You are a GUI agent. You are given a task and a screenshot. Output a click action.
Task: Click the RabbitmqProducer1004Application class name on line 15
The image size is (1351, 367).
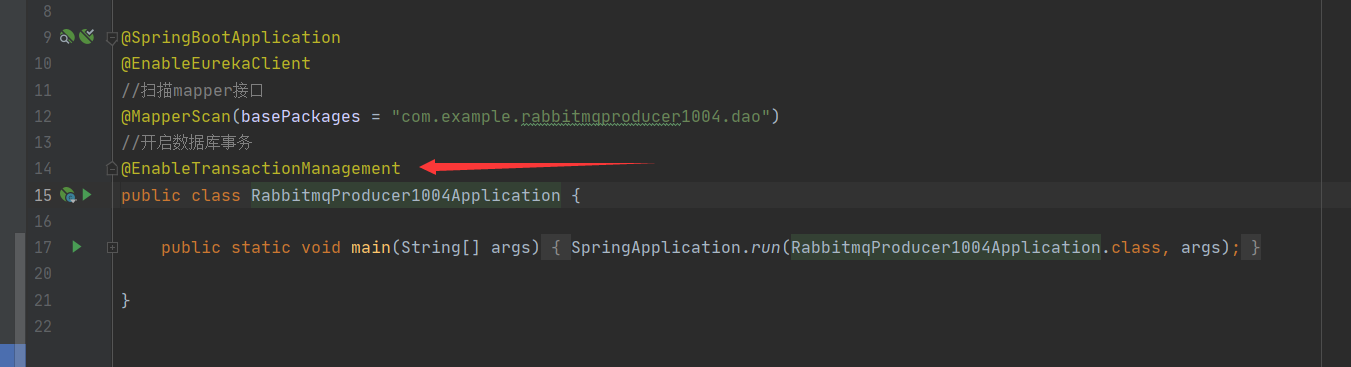click(x=406, y=195)
